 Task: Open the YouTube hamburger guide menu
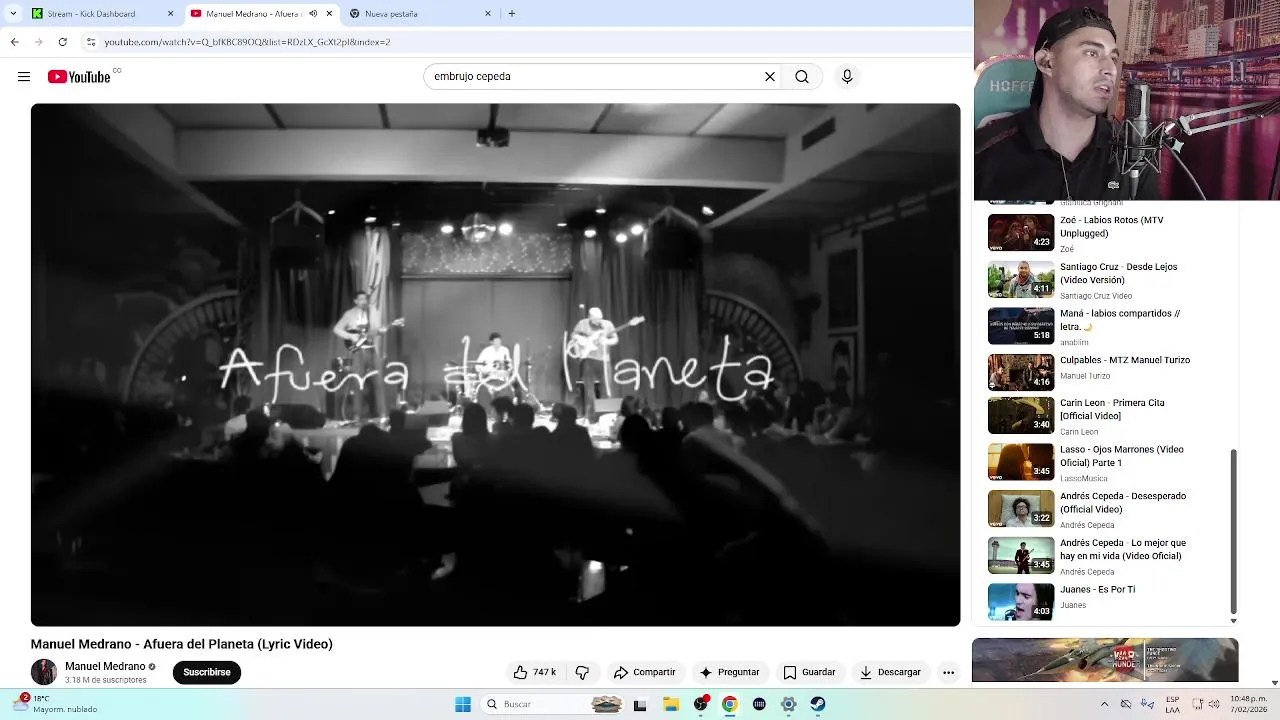tap(24, 77)
